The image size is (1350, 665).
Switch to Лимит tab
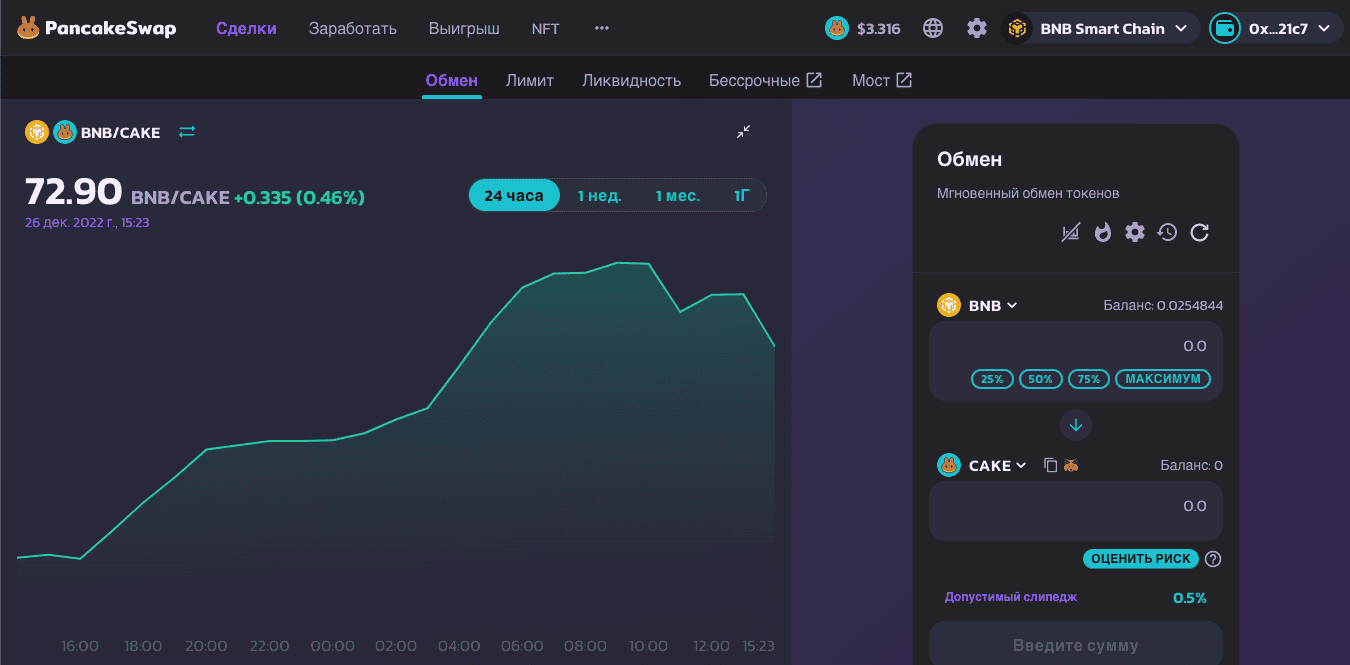(x=530, y=80)
